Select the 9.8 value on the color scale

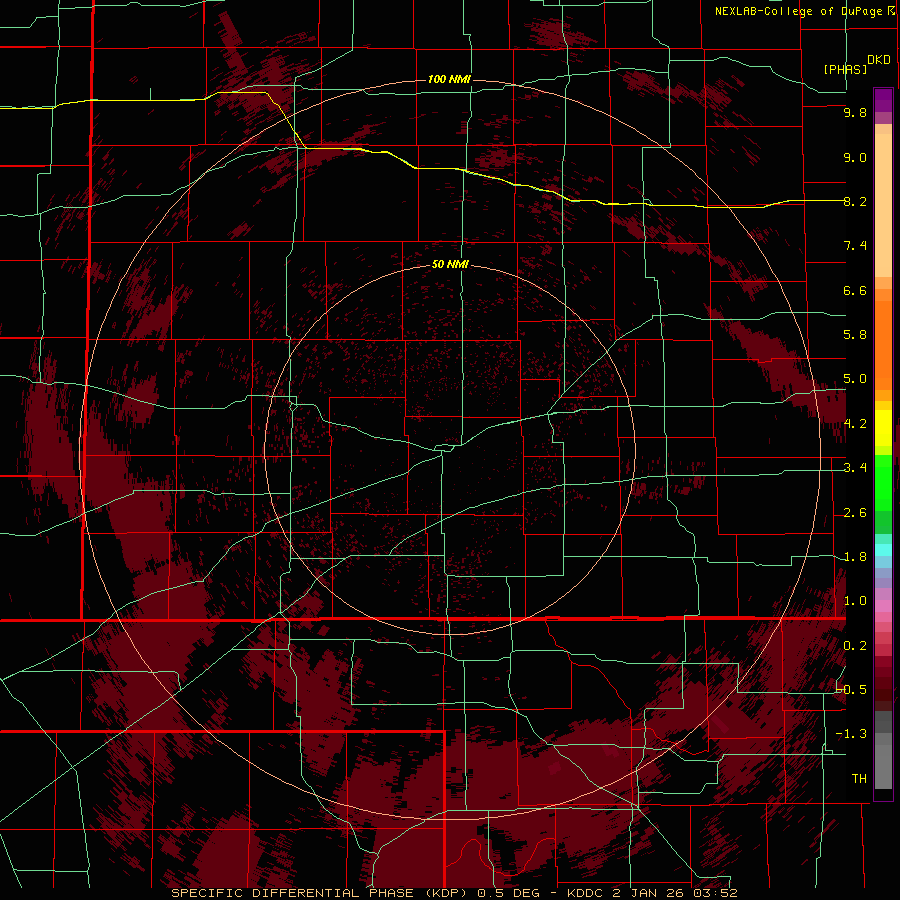coord(855,112)
